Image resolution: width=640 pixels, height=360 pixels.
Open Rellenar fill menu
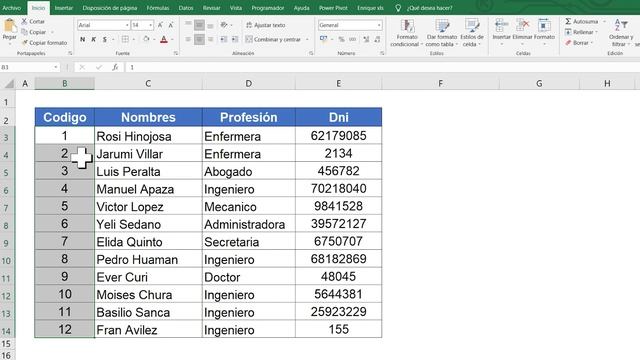[x=582, y=32]
